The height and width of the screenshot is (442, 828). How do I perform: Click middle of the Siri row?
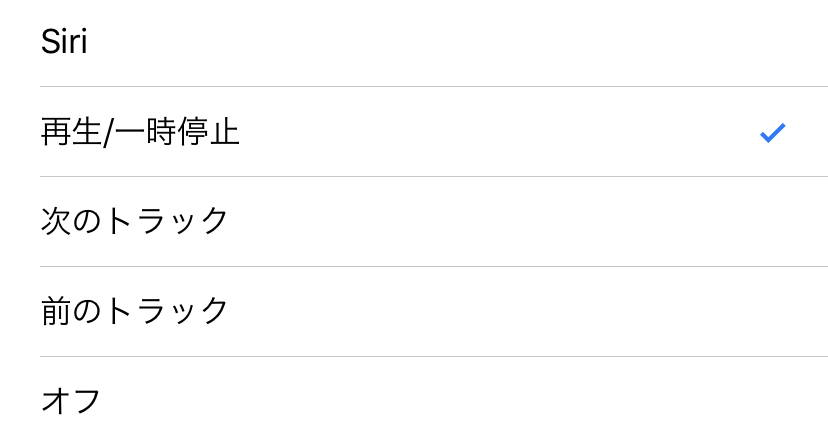[414, 43]
